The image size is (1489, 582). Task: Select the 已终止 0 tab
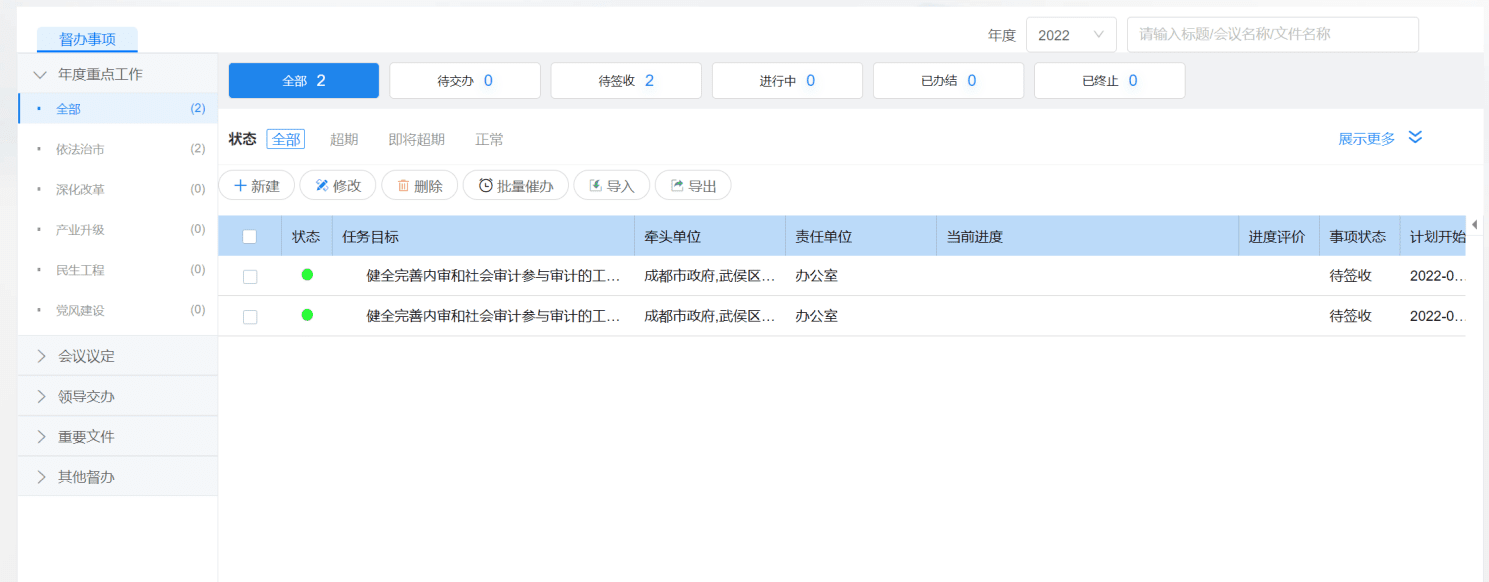click(x=1110, y=81)
